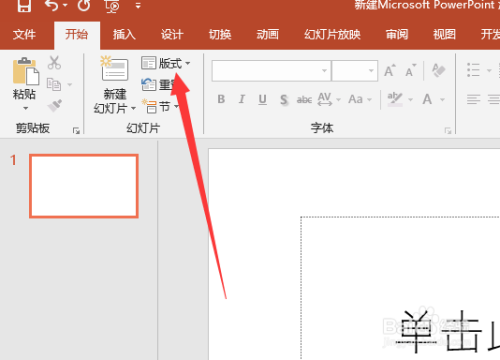Open font color dropdown arrow
500x360 pixels.
pyautogui.click(x=442, y=100)
